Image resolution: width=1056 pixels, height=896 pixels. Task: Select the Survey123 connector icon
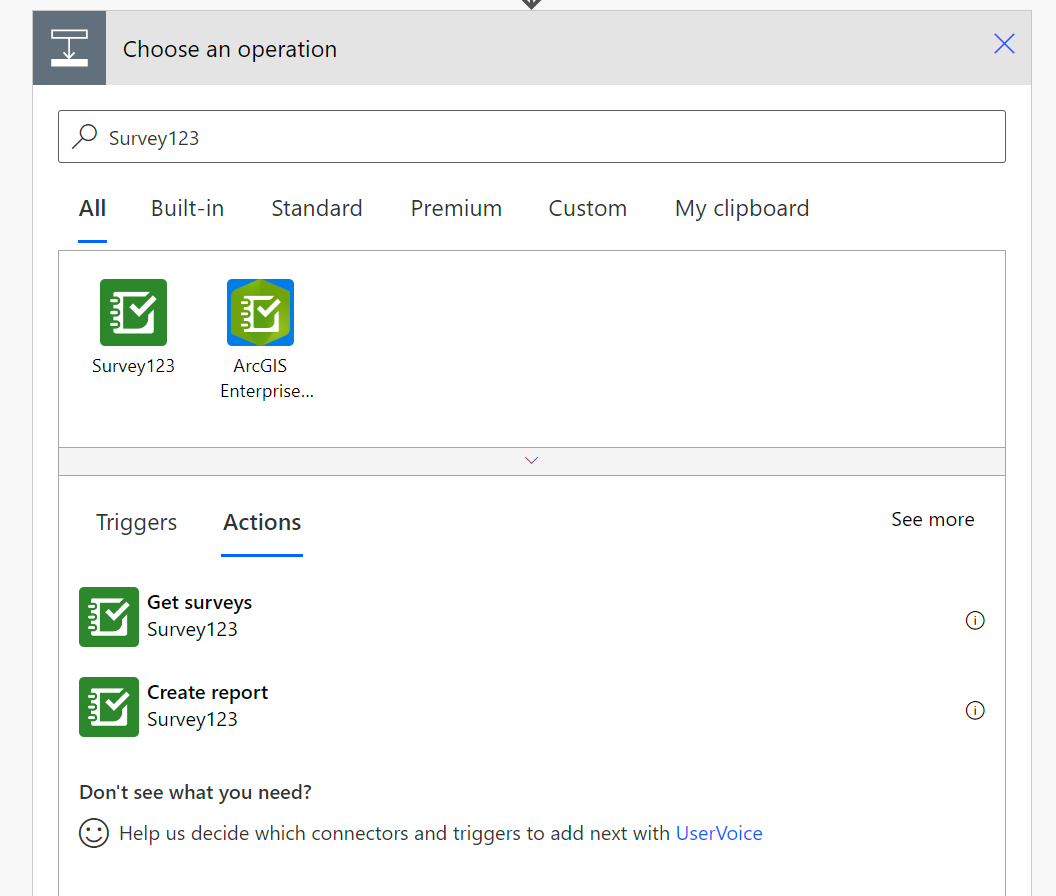133,312
